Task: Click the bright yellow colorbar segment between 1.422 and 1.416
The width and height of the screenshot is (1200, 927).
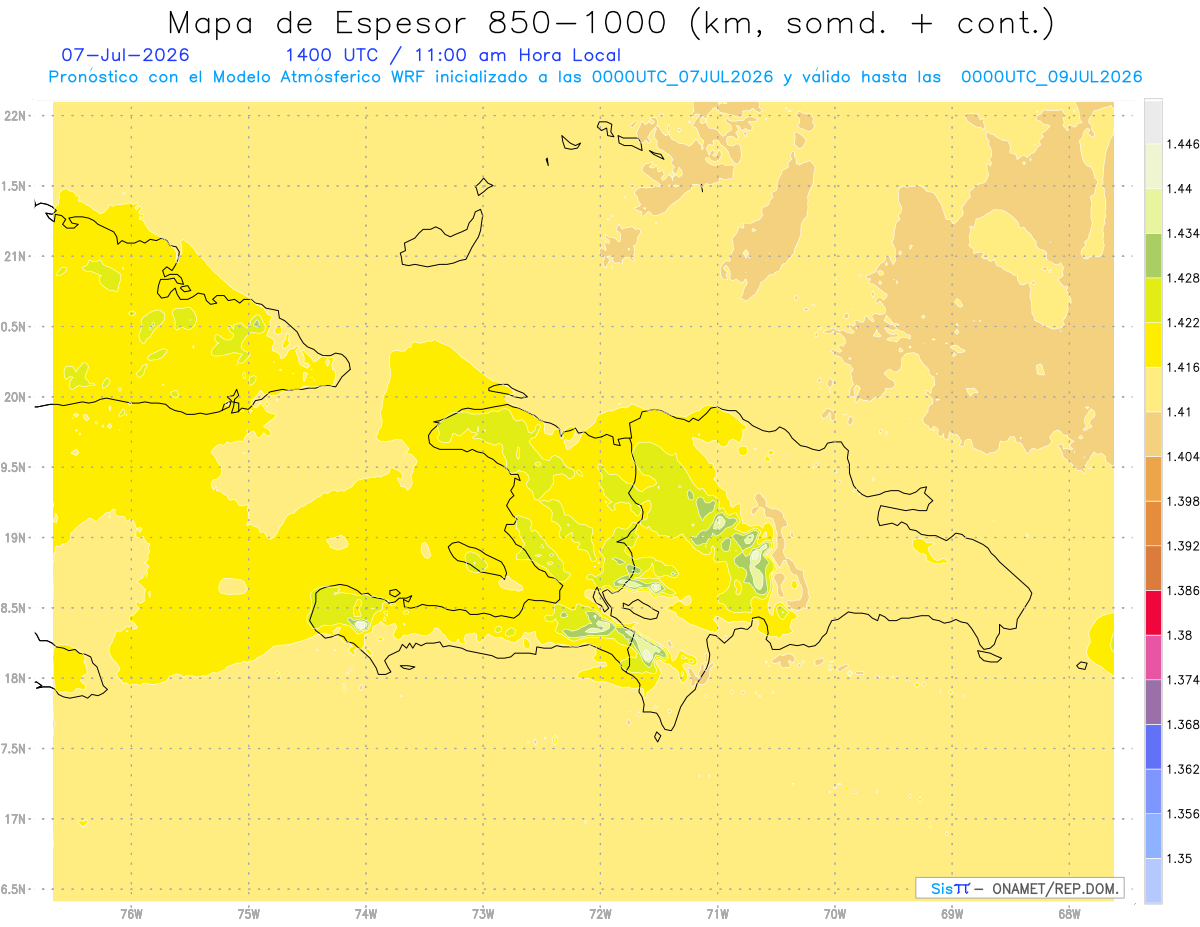Action: tap(1153, 344)
